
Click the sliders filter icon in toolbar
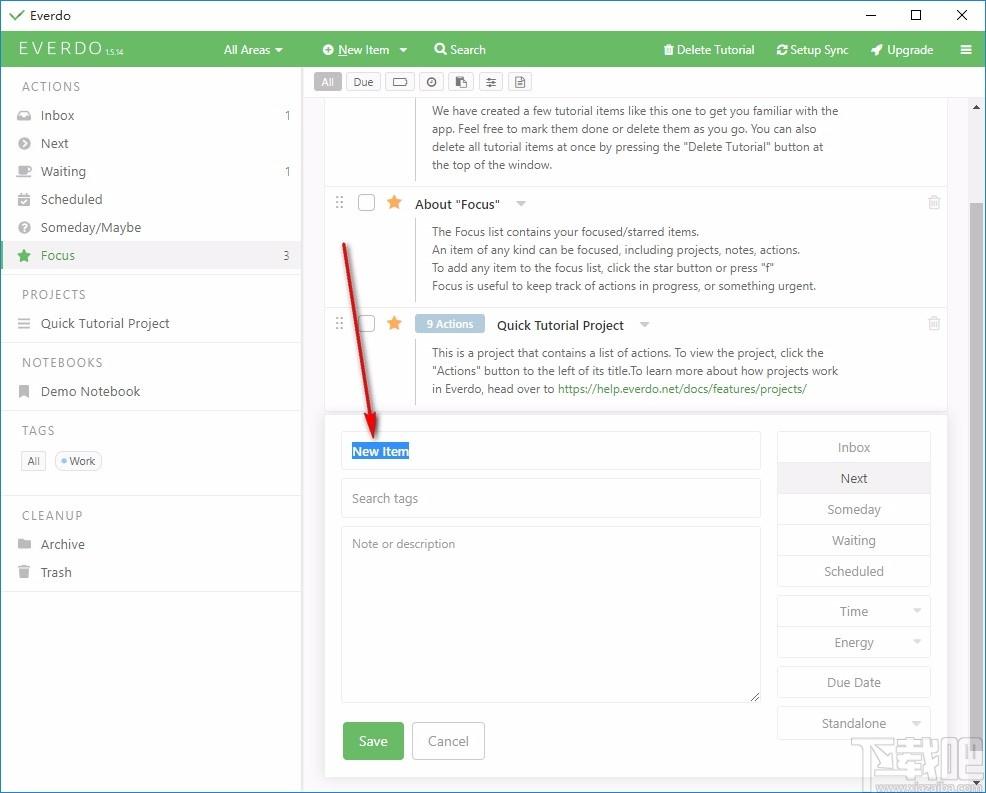point(490,82)
